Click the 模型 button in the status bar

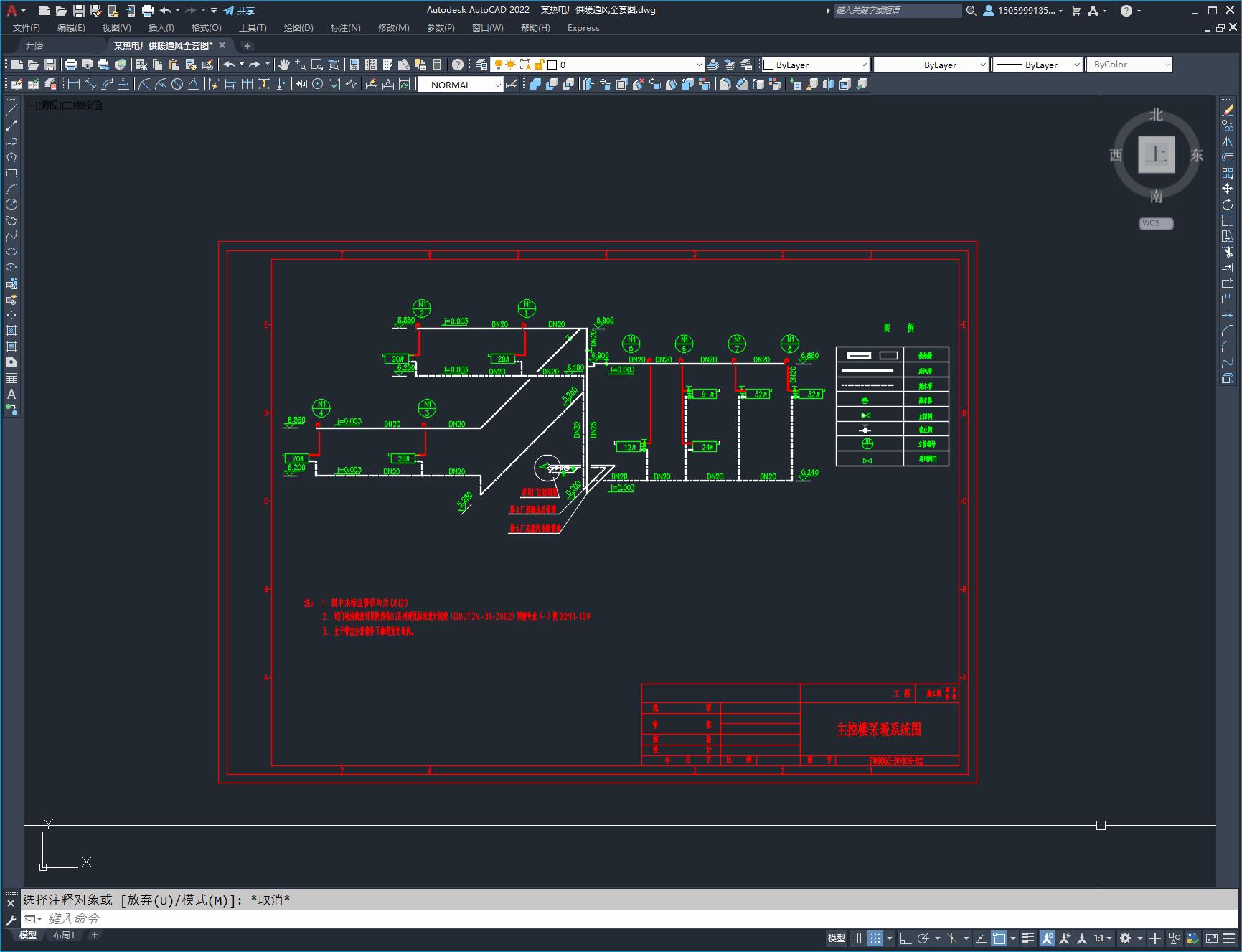coord(837,938)
